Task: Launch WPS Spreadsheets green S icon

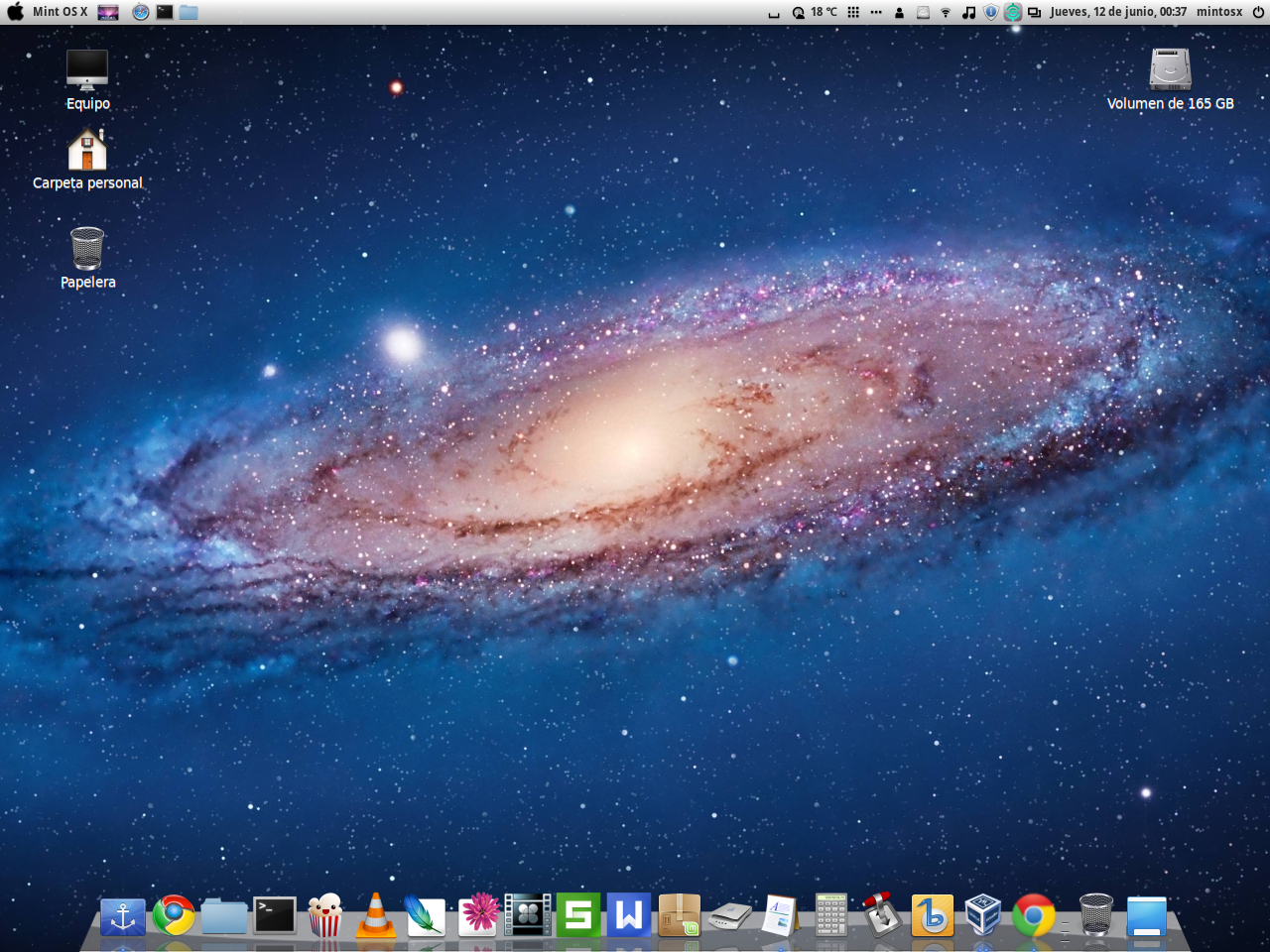Action: (578, 914)
